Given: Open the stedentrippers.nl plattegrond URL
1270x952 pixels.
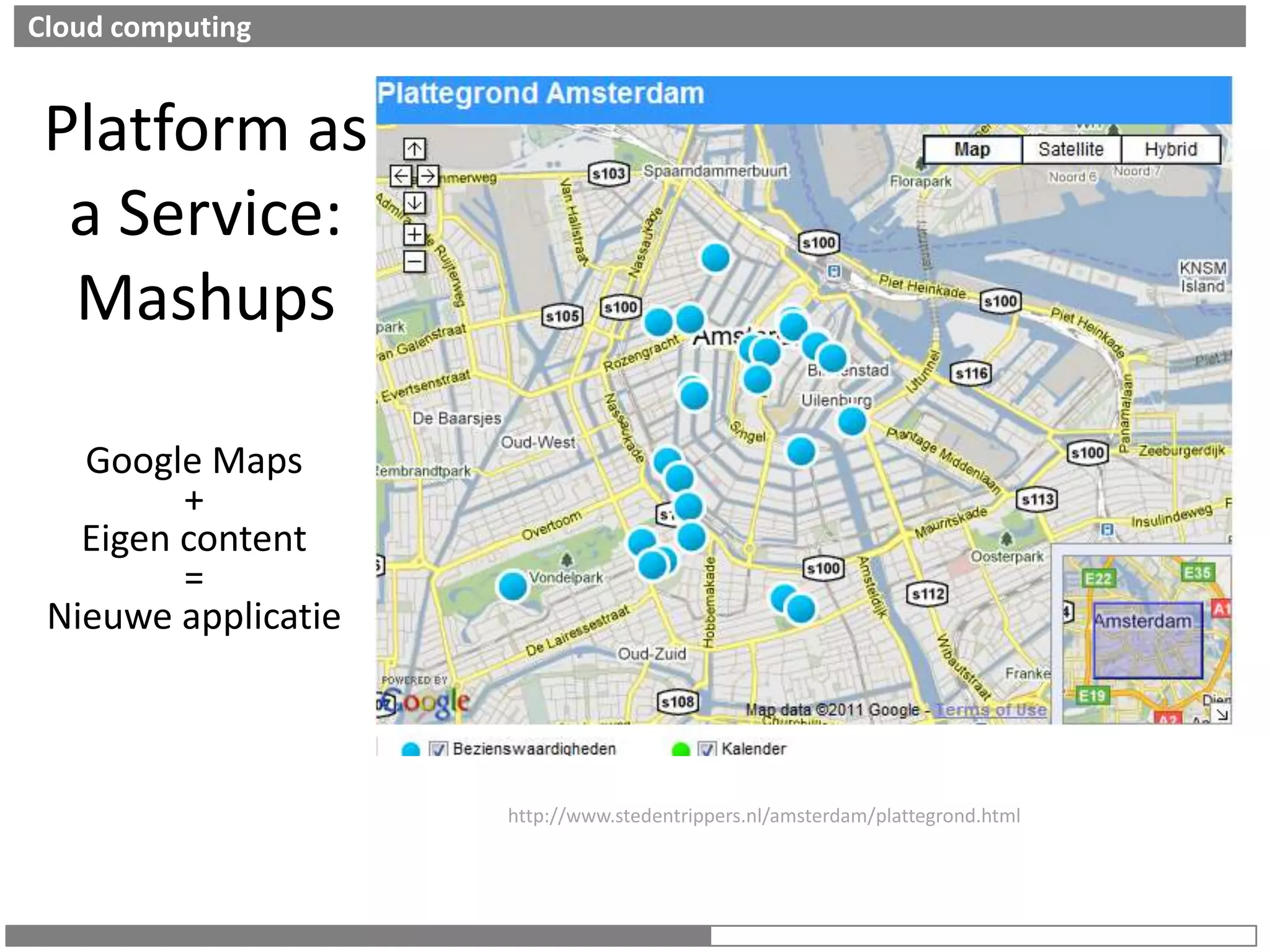Looking at the screenshot, I should coord(763,816).
